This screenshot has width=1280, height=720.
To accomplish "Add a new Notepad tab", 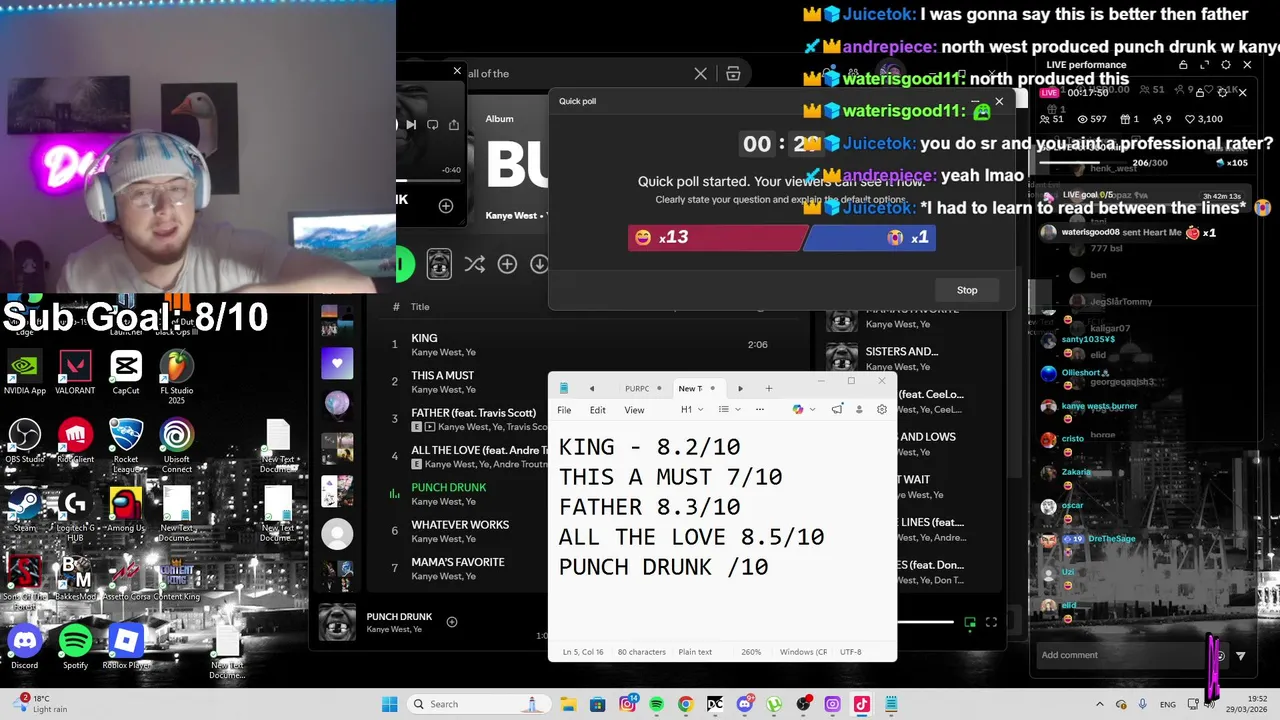I will click(x=769, y=388).
